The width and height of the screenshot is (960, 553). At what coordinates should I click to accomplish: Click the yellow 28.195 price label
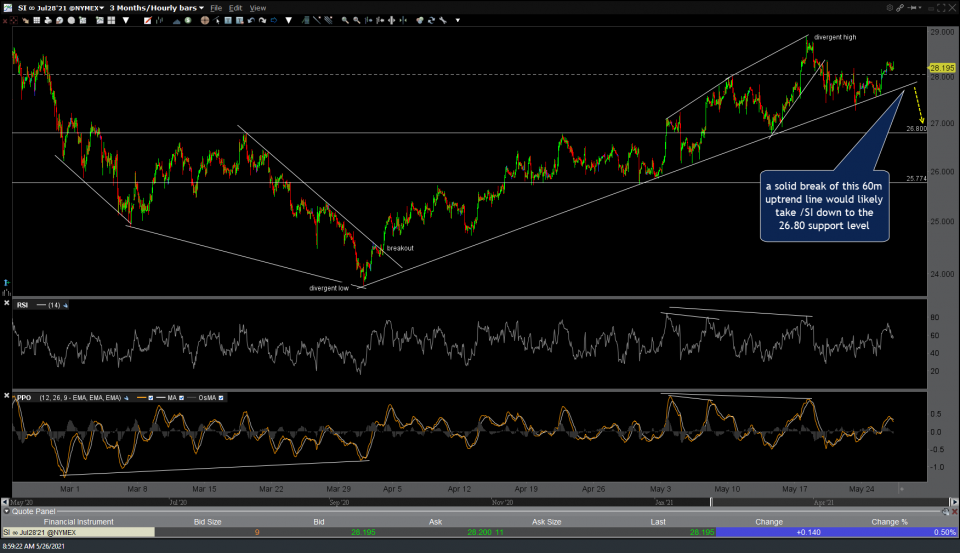click(942, 67)
